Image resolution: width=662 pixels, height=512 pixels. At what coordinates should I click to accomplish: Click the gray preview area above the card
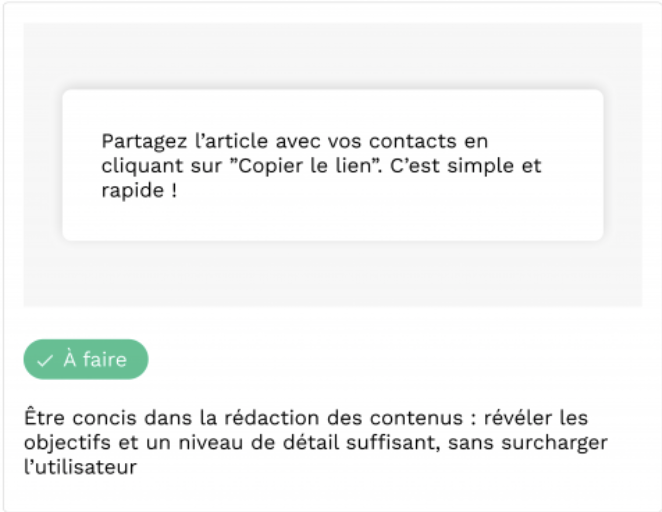pyautogui.click(x=333, y=56)
